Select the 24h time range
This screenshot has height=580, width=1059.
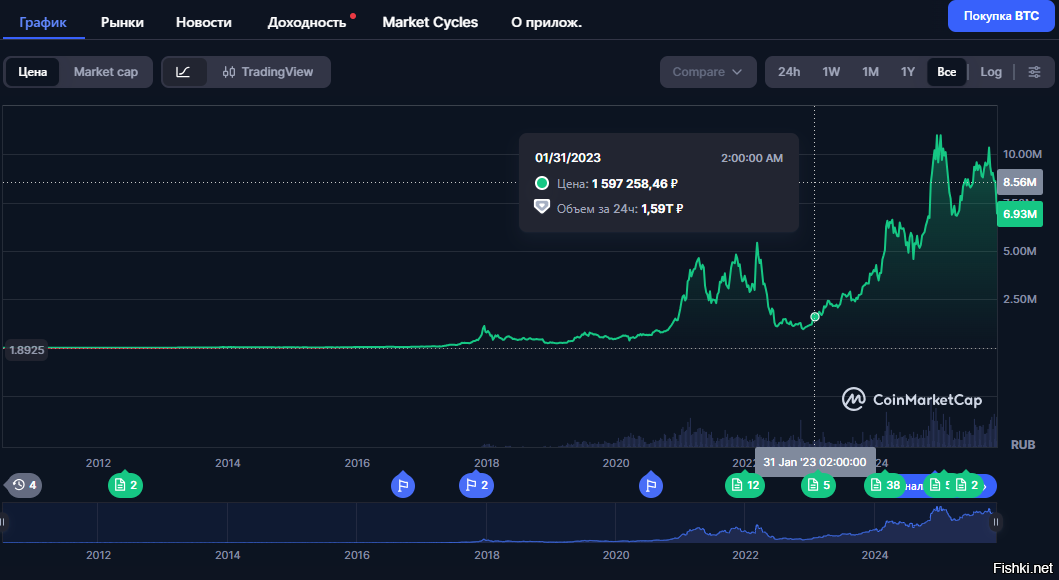789,72
